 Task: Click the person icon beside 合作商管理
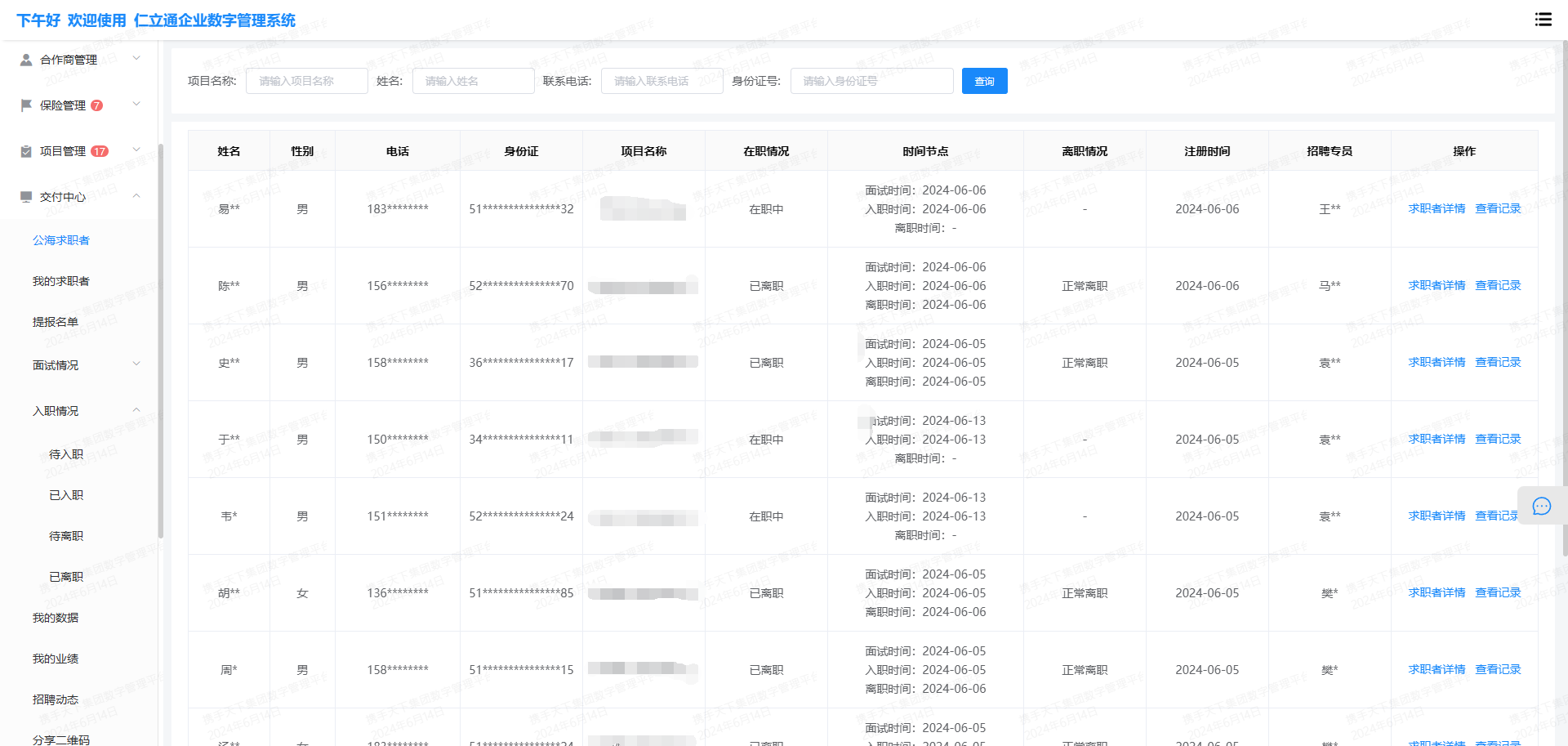(26, 60)
